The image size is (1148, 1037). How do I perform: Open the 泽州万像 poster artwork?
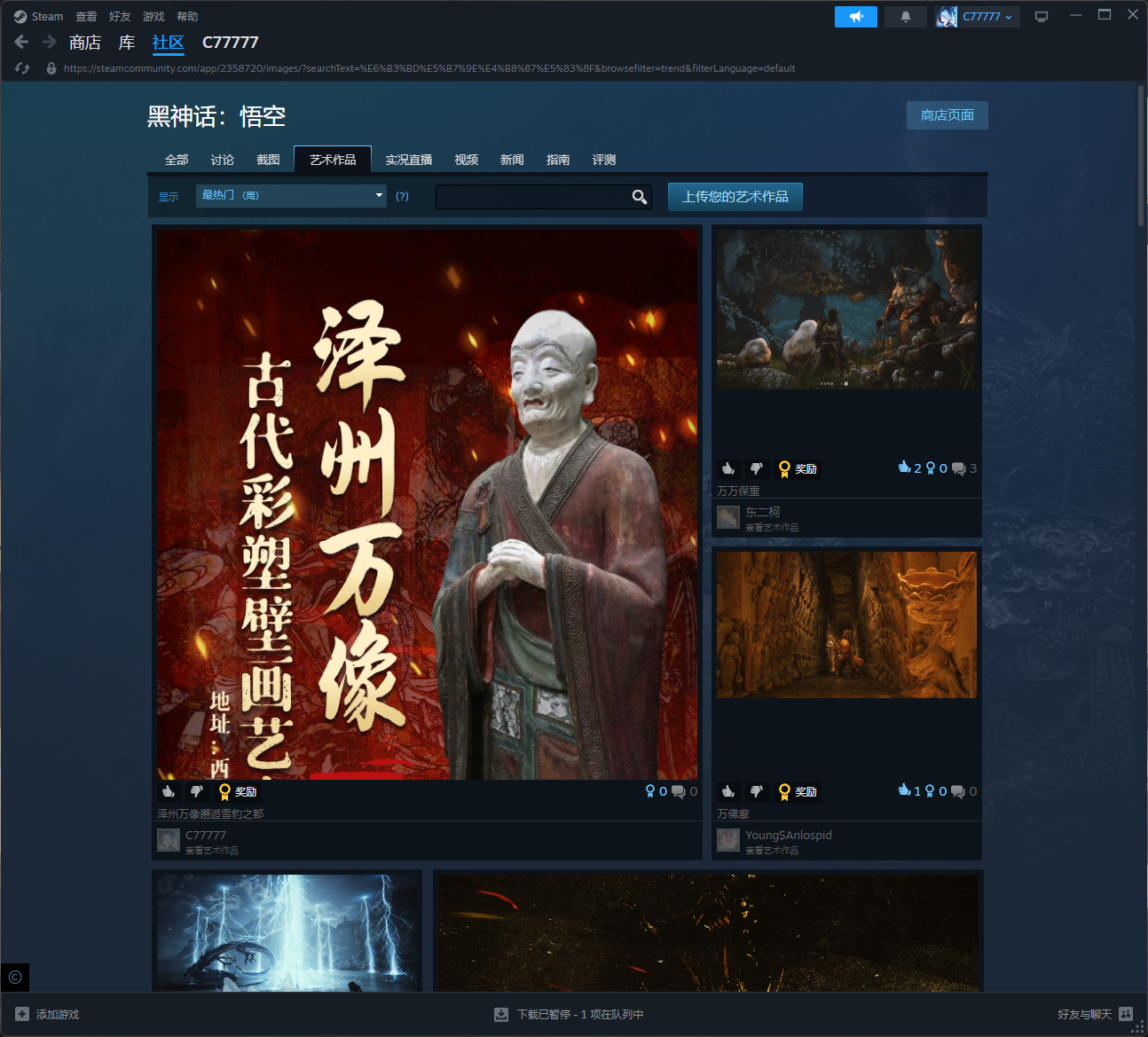(427, 505)
